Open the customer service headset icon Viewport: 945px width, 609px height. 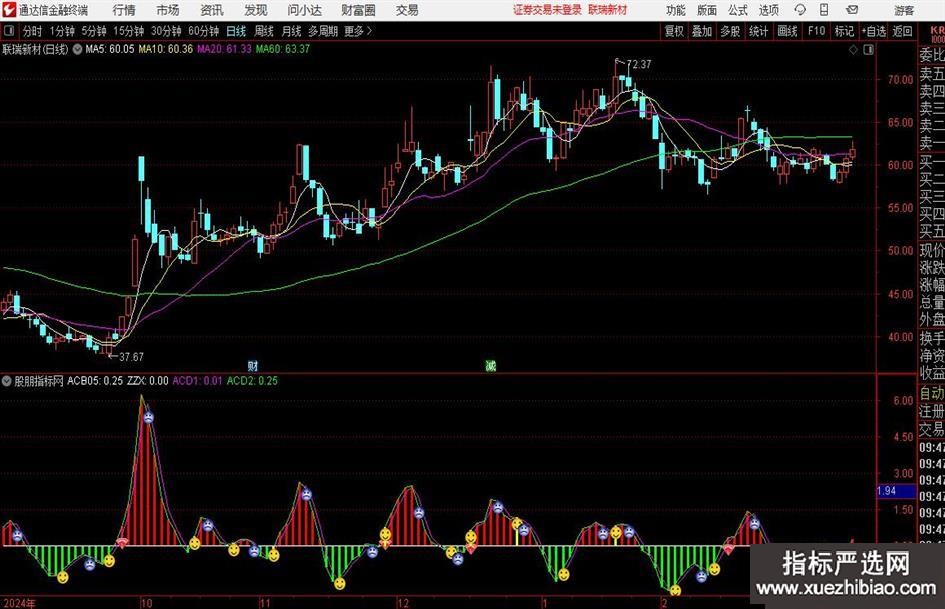tap(800, 10)
